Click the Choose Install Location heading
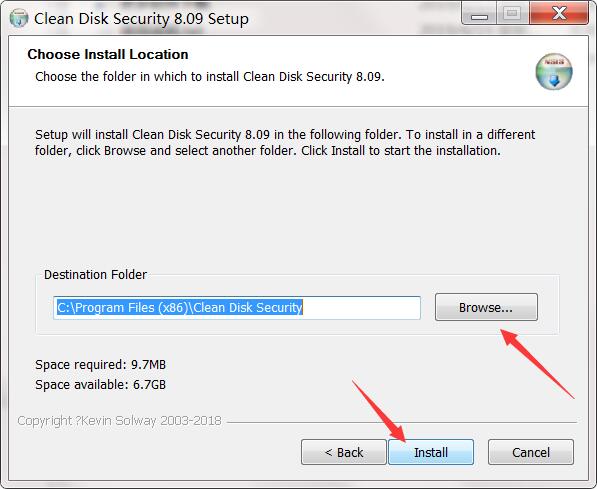Image resolution: width=597 pixels, height=489 pixels. click(x=108, y=54)
